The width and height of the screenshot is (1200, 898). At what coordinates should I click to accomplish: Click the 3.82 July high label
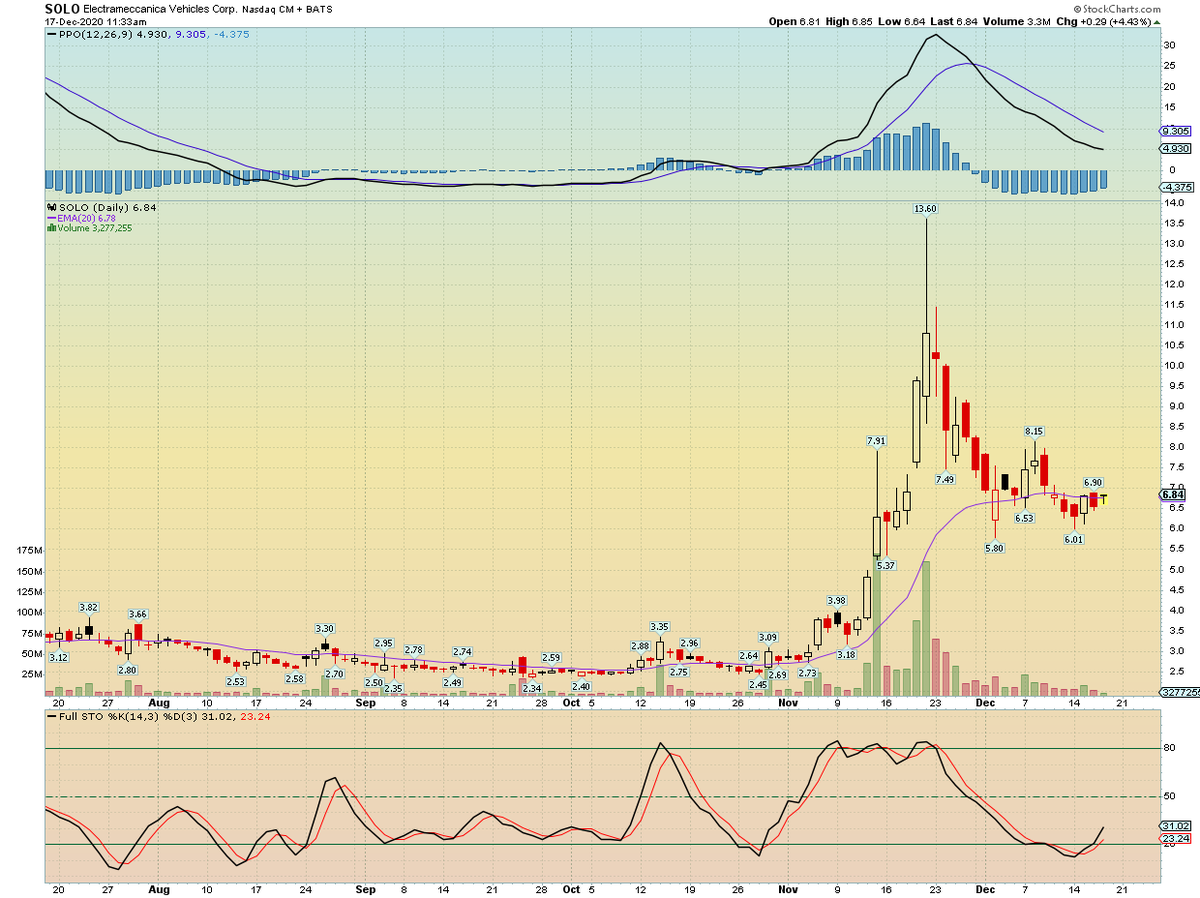pos(88,607)
